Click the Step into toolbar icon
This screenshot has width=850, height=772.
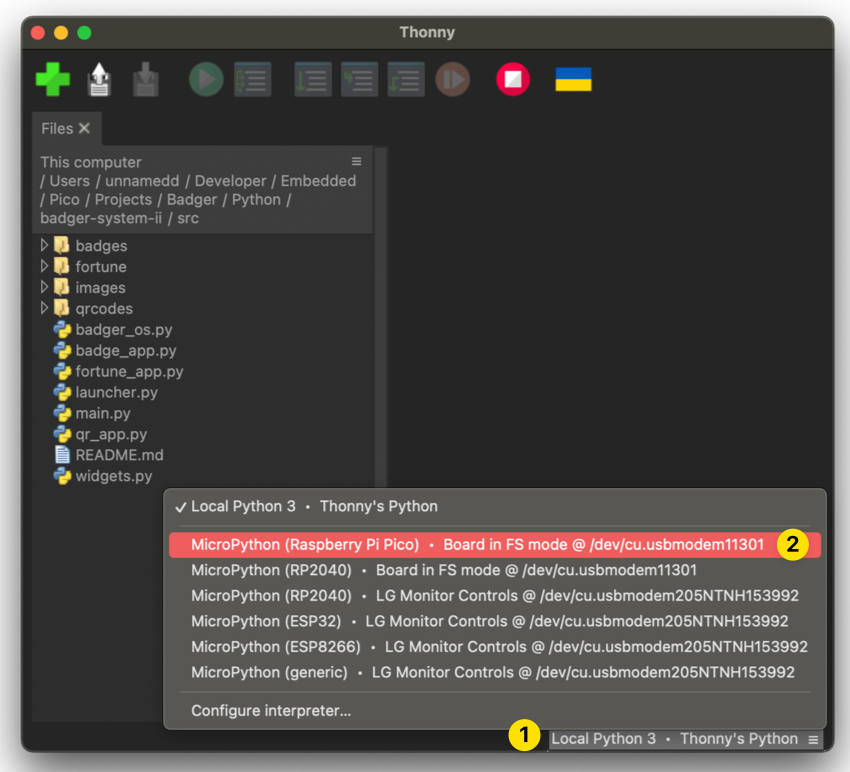point(359,79)
